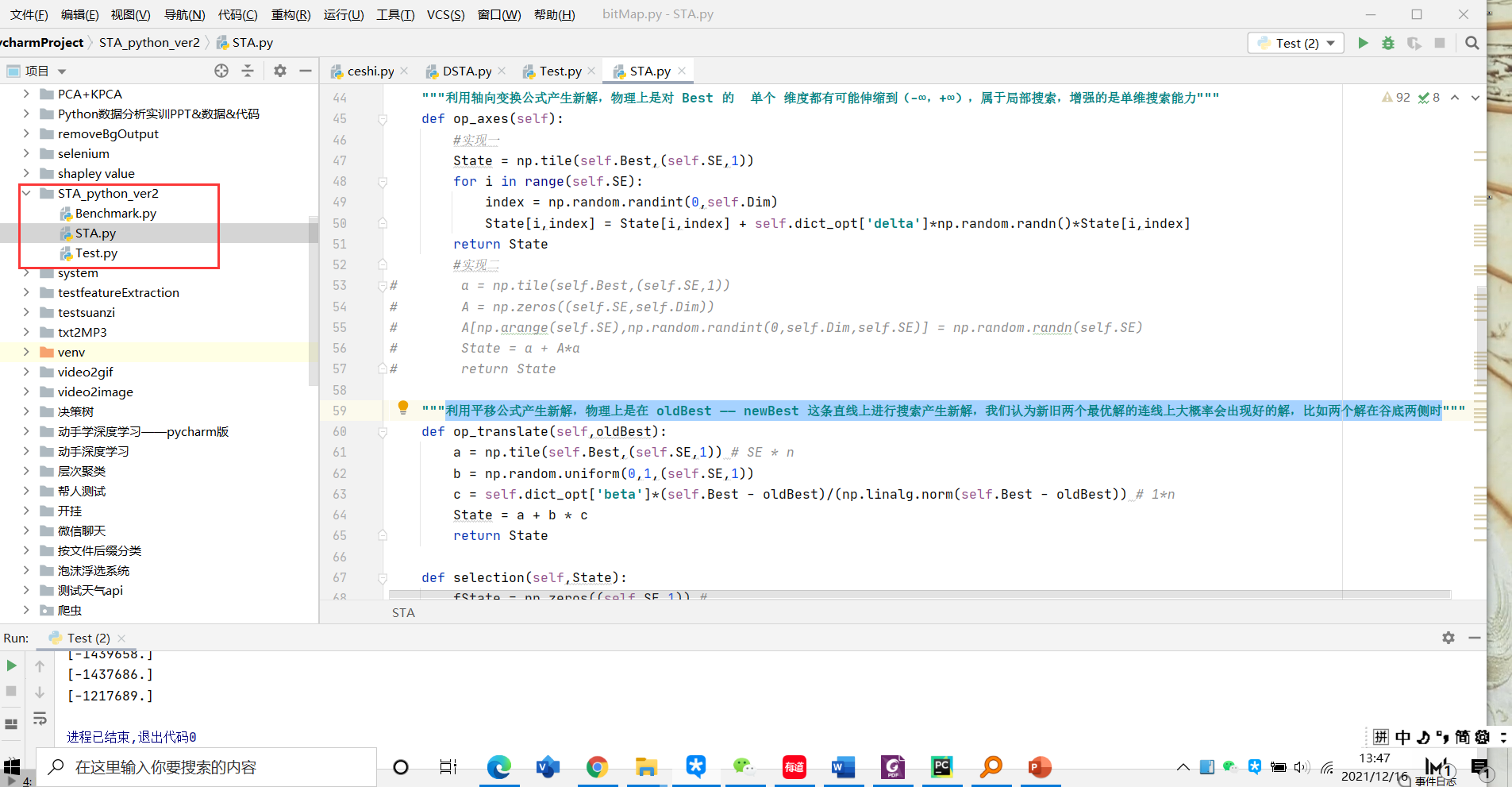The height and width of the screenshot is (787, 1512).
Task: Open Chrome from taskbar
Action: (598, 766)
